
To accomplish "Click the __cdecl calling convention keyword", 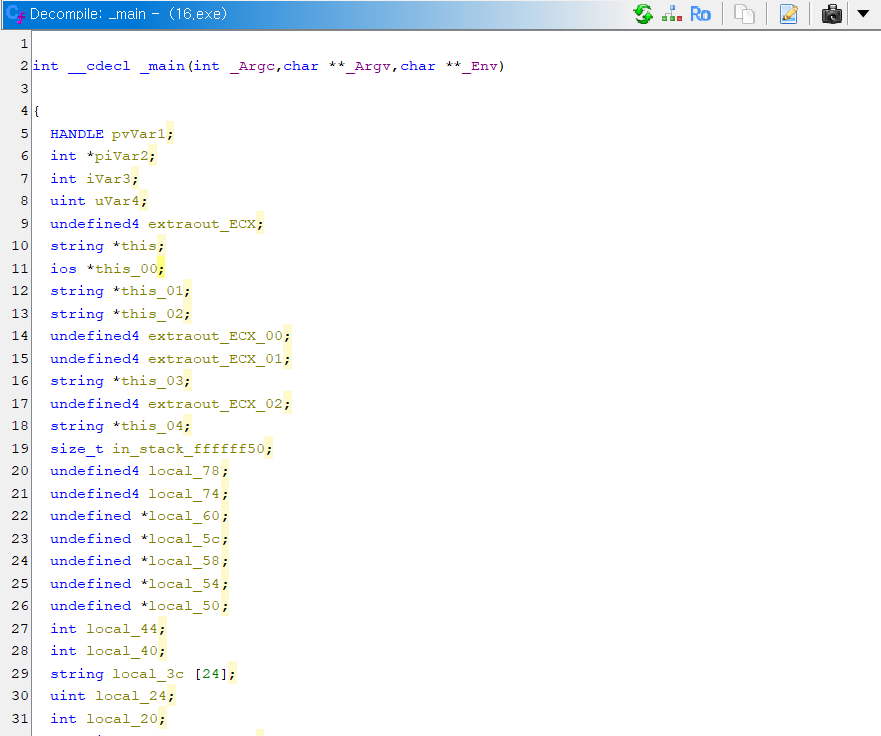I will [x=99, y=66].
